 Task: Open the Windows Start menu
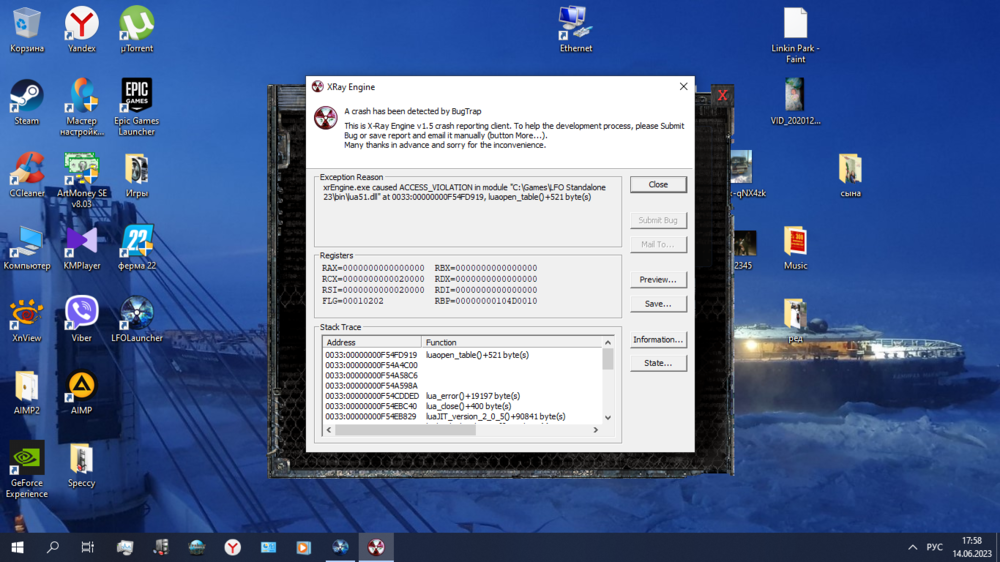pyautogui.click(x=17, y=547)
